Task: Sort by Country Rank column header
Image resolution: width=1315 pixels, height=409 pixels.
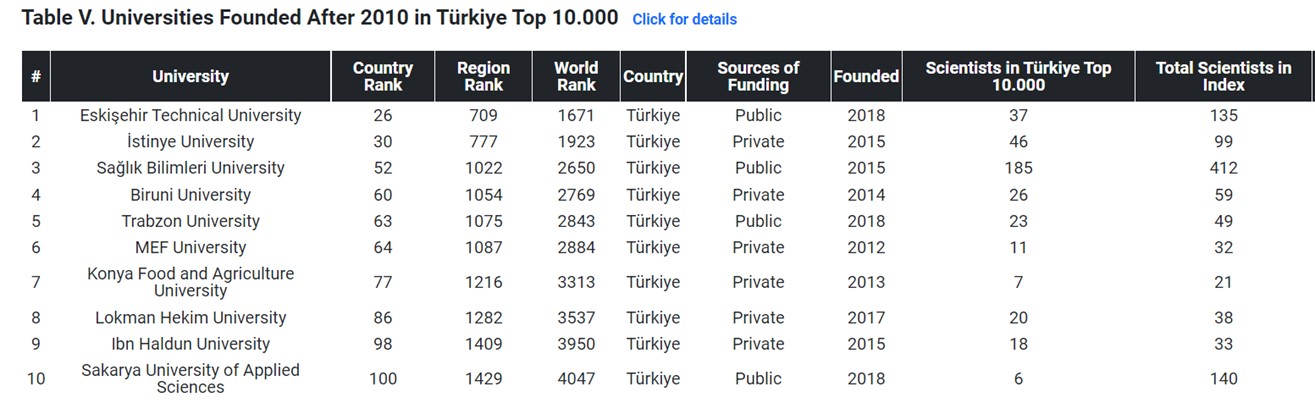Action: point(383,76)
